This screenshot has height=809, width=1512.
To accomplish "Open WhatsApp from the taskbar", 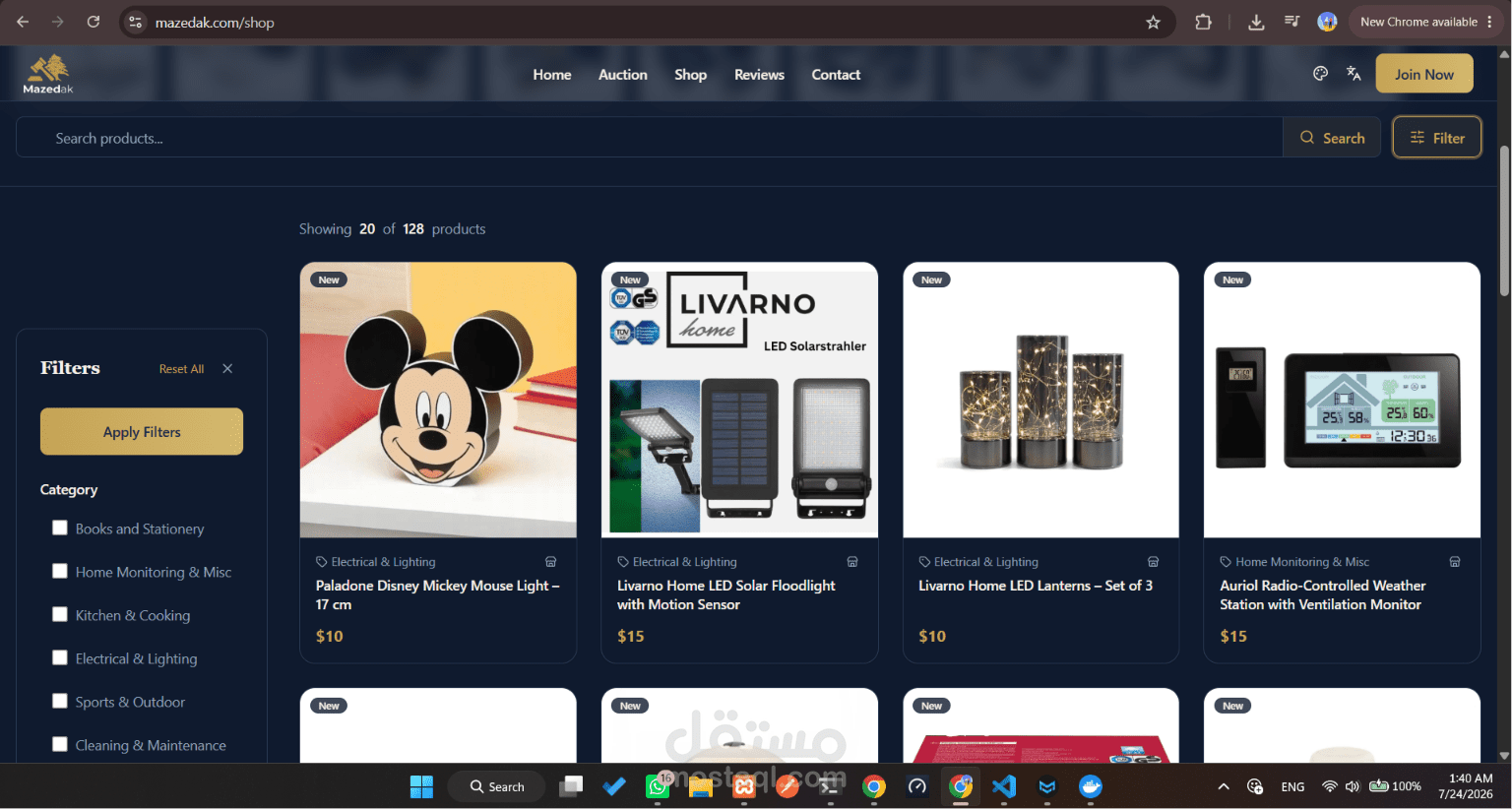I will pos(658,786).
